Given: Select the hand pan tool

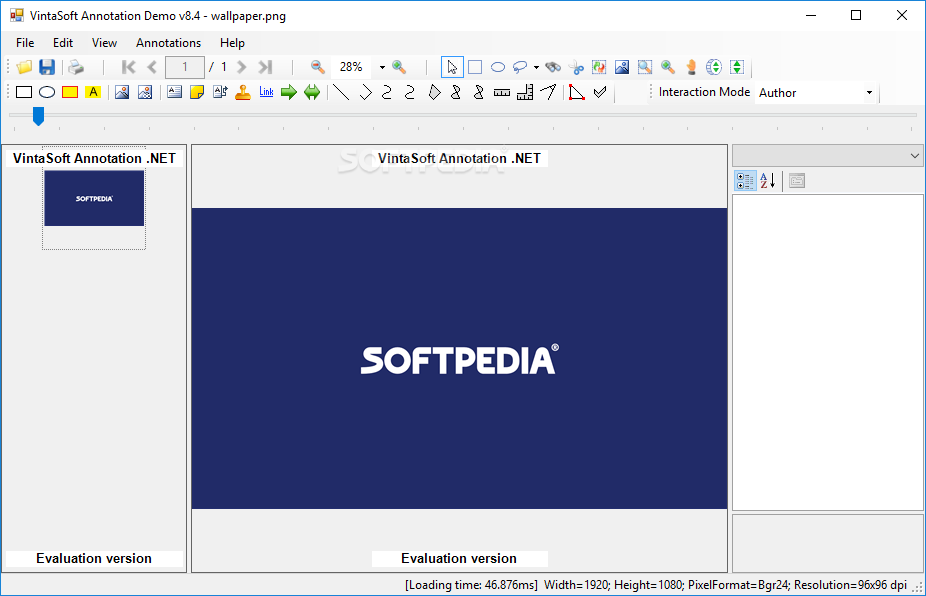Looking at the screenshot, I should [x=691, y=67].
